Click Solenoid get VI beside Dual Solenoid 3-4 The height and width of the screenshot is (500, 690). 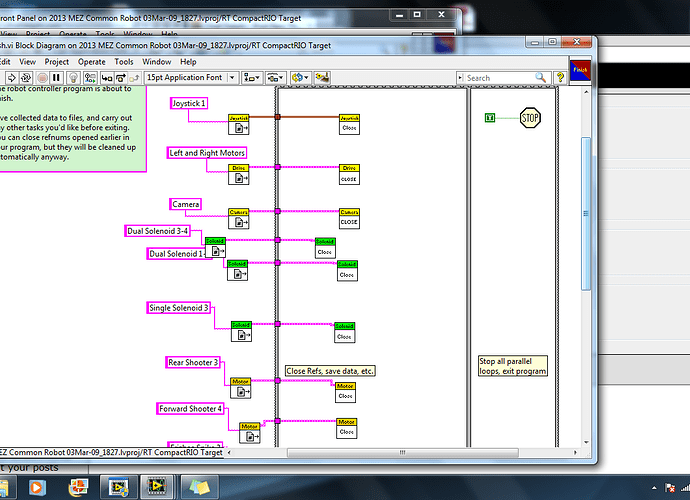tap(215, 248)
